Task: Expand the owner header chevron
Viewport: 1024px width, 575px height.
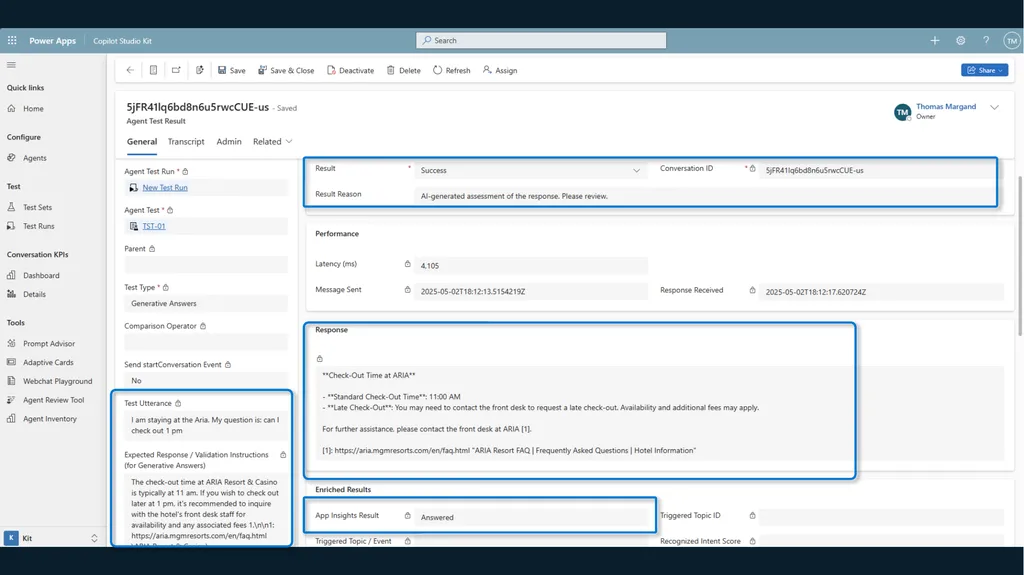Action: [x=994, y=107]
